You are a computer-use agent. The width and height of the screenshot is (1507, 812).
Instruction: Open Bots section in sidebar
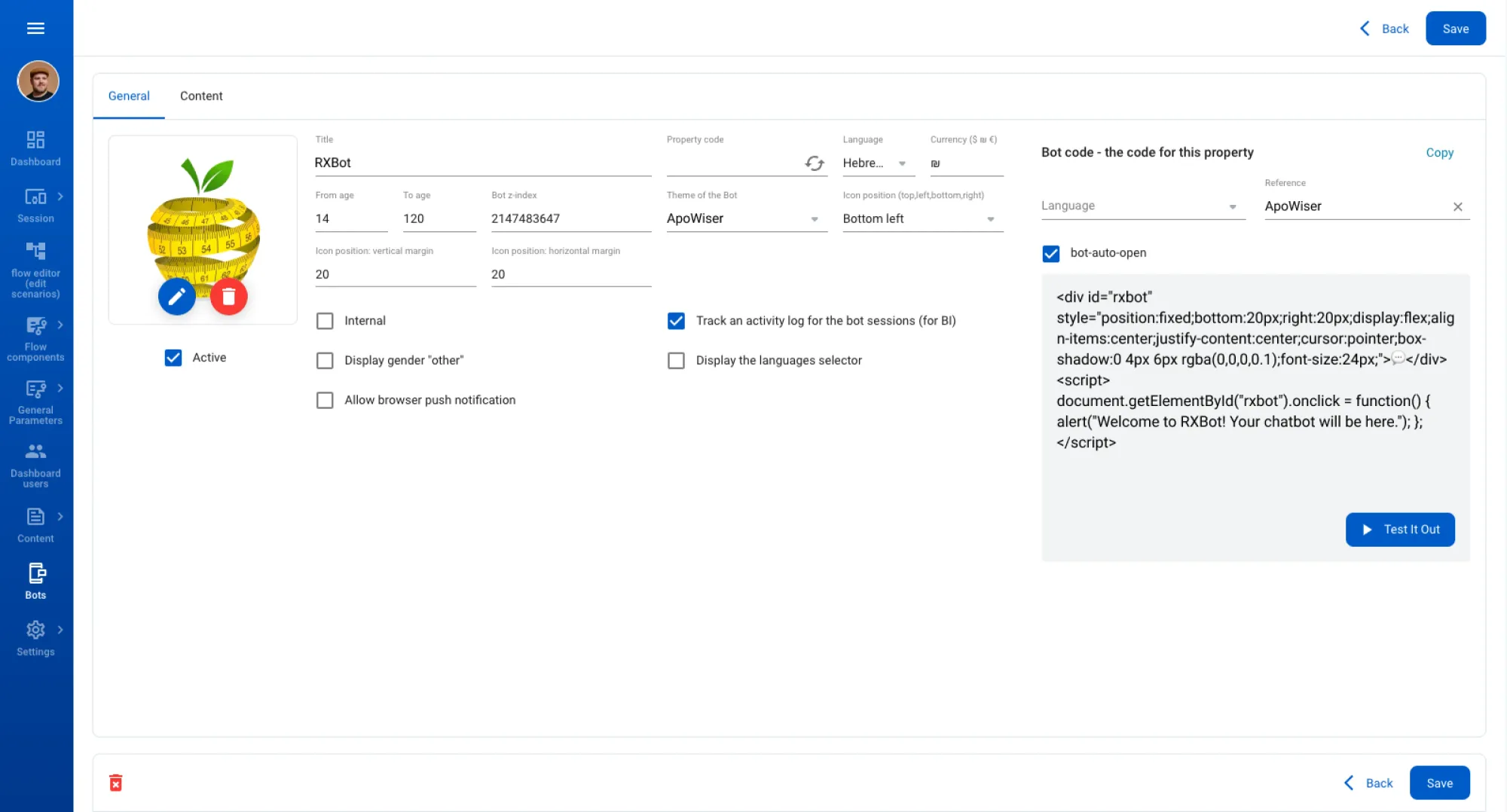point(35,582)
